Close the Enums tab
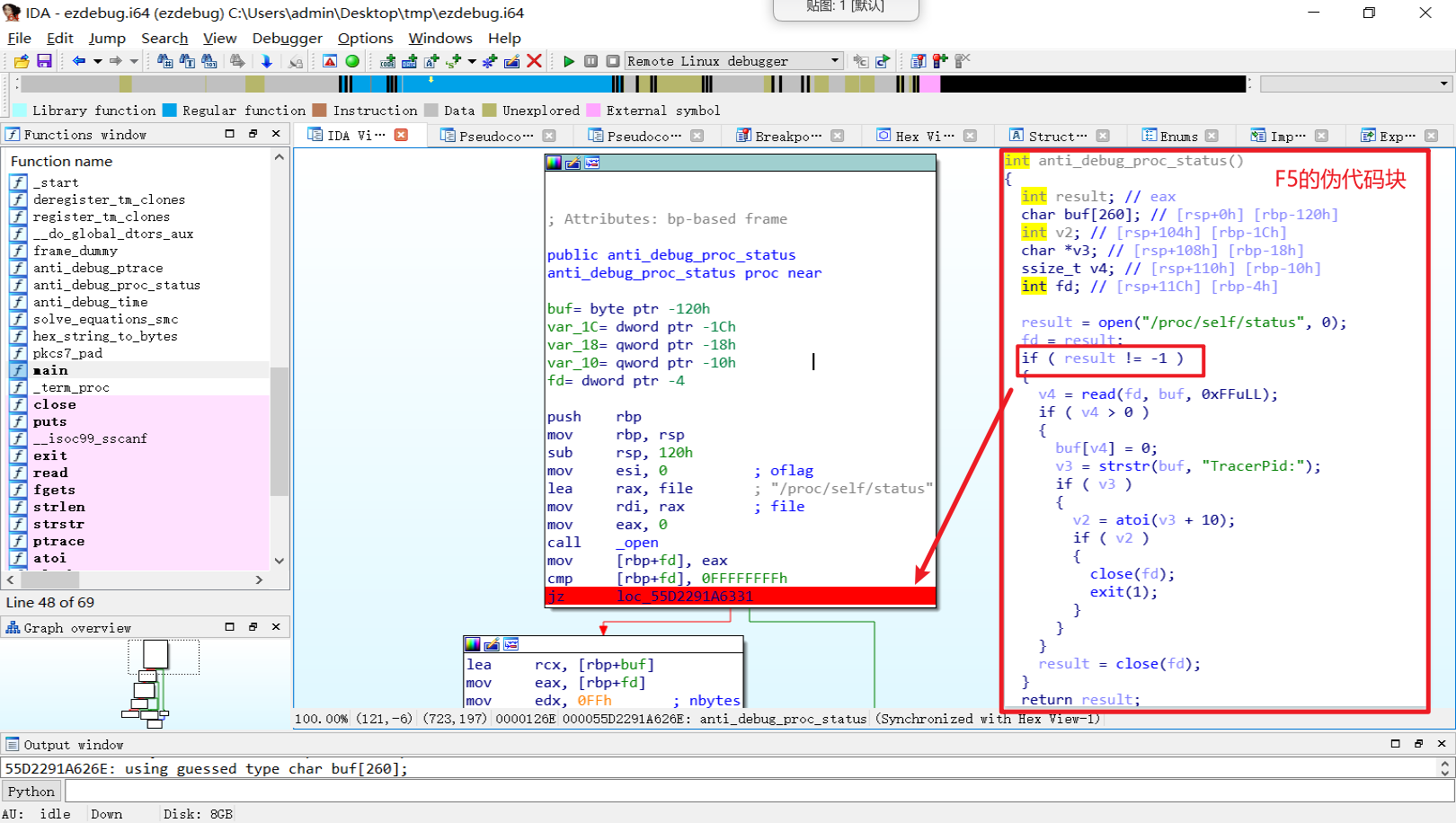The height and width of the screenshot is (823, 1456). coord(1212,136)
